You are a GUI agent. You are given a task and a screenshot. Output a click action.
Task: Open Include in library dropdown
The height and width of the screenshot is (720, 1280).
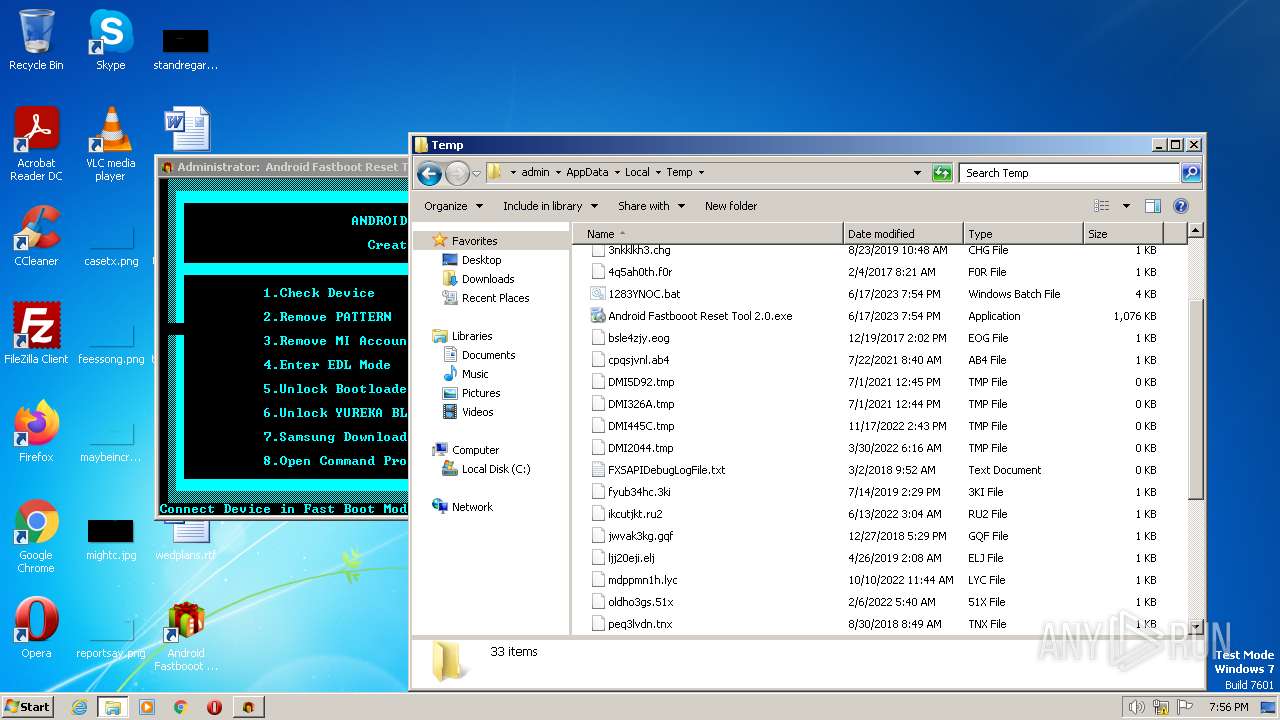550,206
